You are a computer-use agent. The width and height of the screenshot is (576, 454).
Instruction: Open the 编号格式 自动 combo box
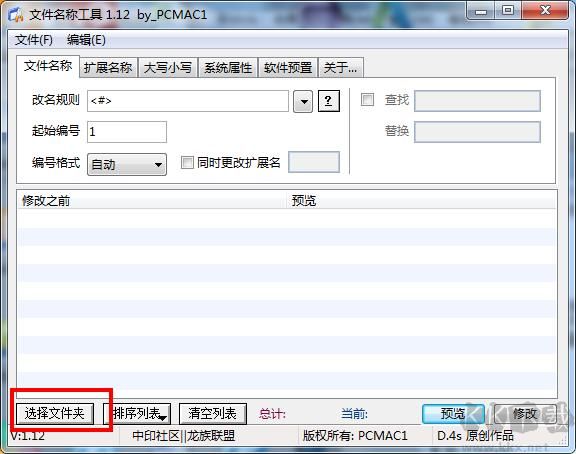127,164
